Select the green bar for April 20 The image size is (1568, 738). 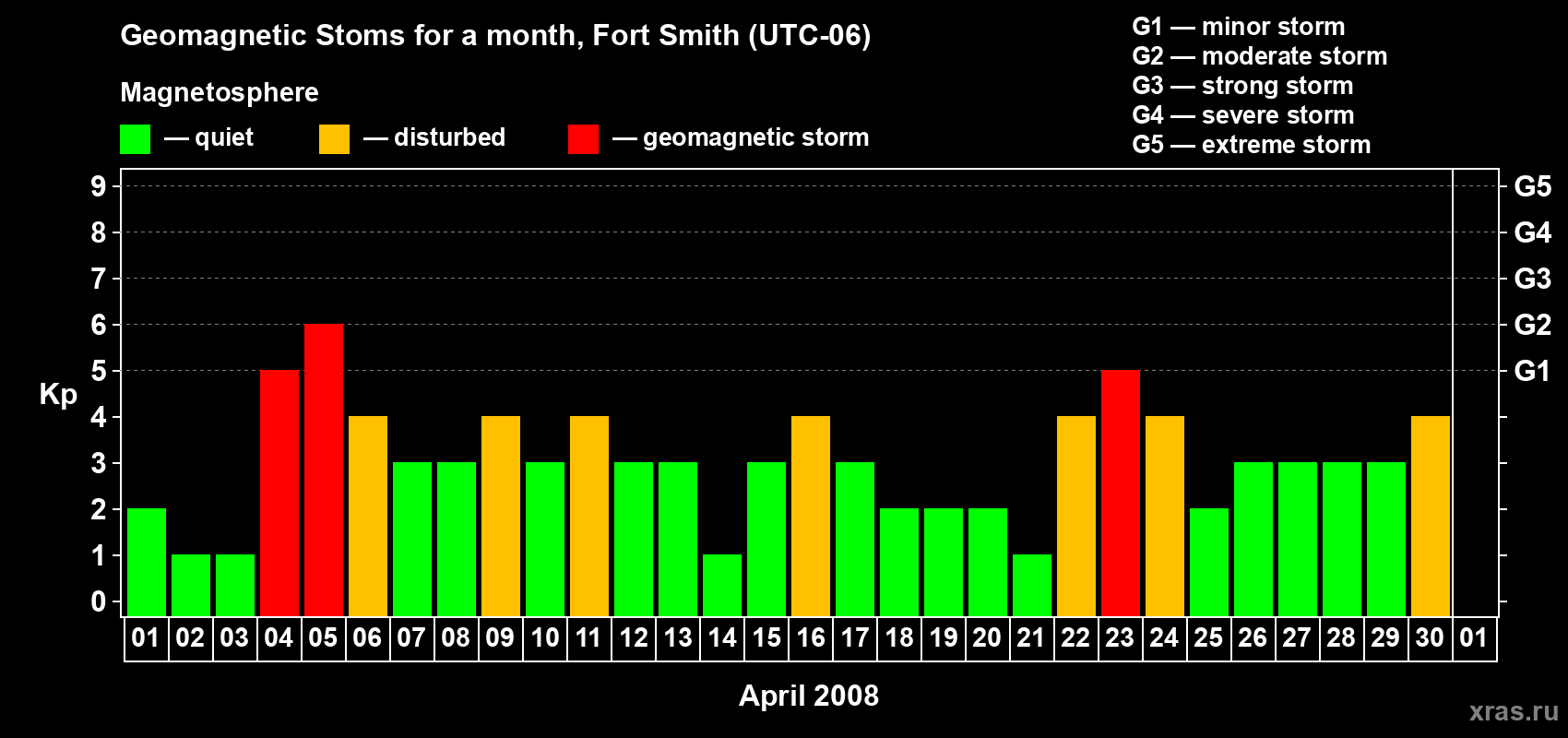tap(988, 563)
